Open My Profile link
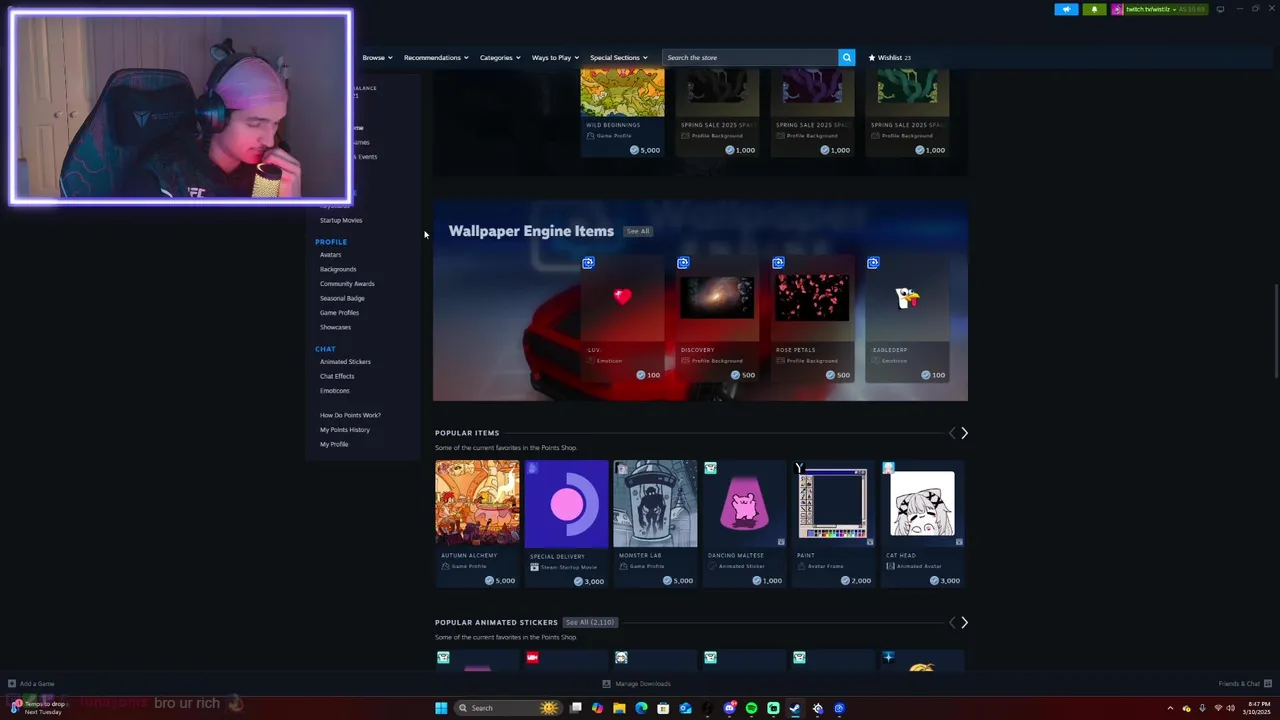Screen dimensions: 1280x720 (334, 444)
